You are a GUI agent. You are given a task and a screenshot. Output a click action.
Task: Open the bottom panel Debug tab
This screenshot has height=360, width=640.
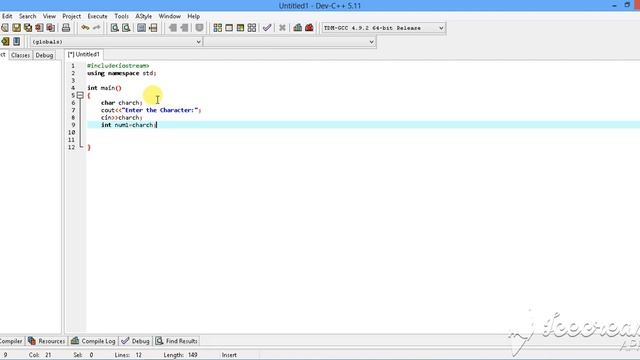[136, 341]
